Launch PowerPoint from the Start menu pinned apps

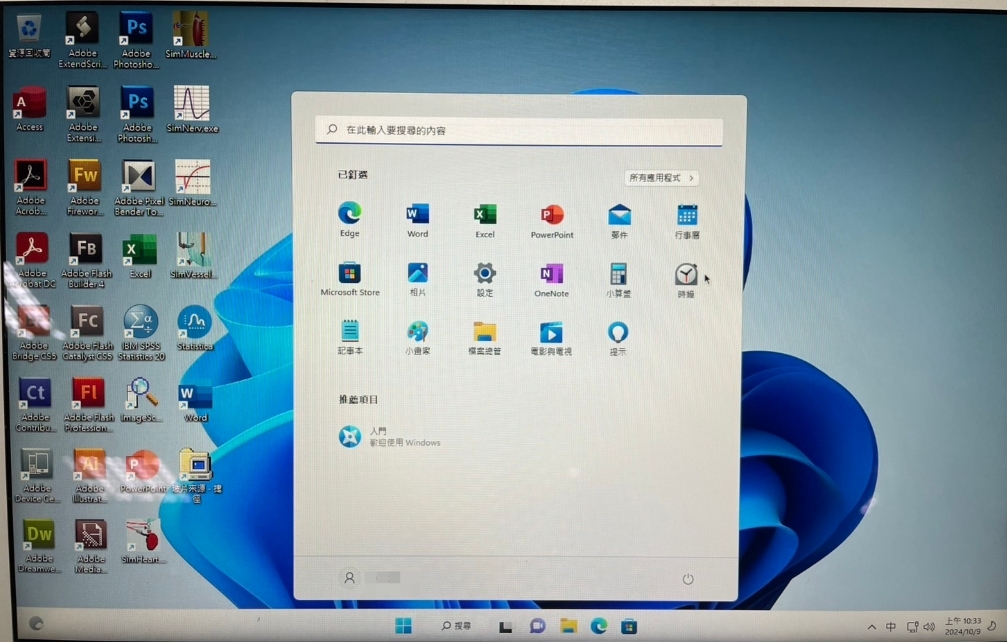[x=552, y=220]
